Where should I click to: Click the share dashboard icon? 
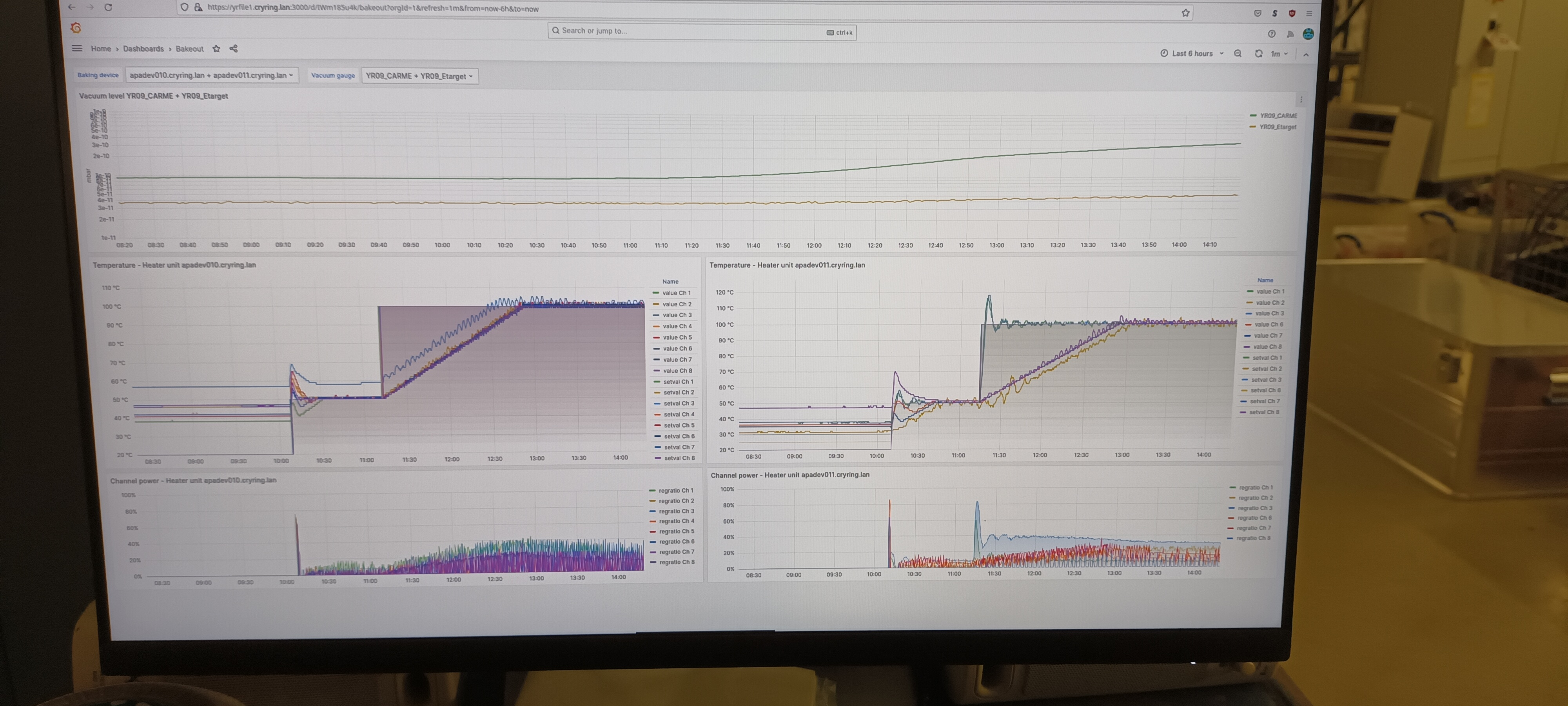234,49
